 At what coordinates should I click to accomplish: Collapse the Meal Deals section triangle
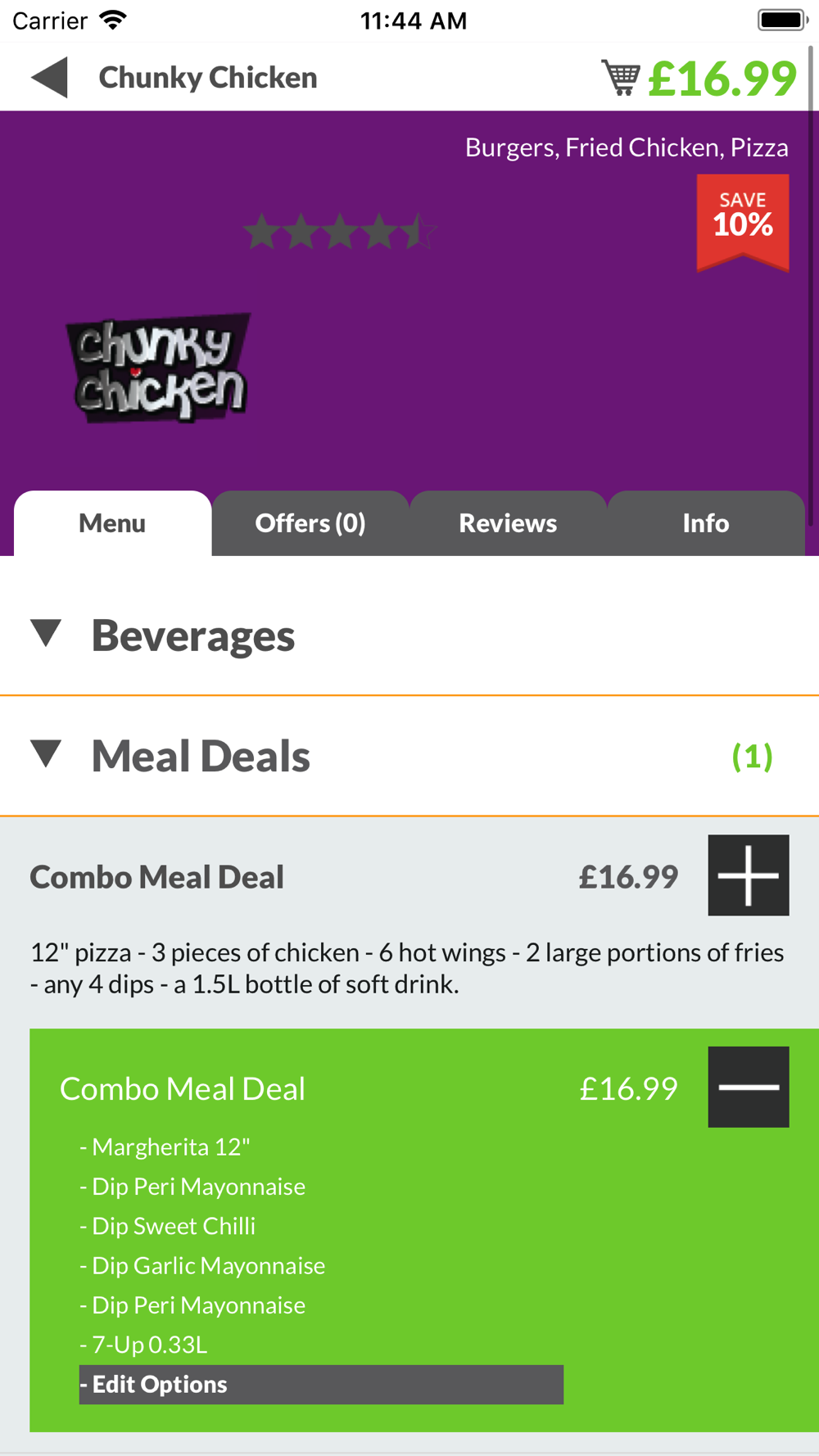(x=46, y=754)
